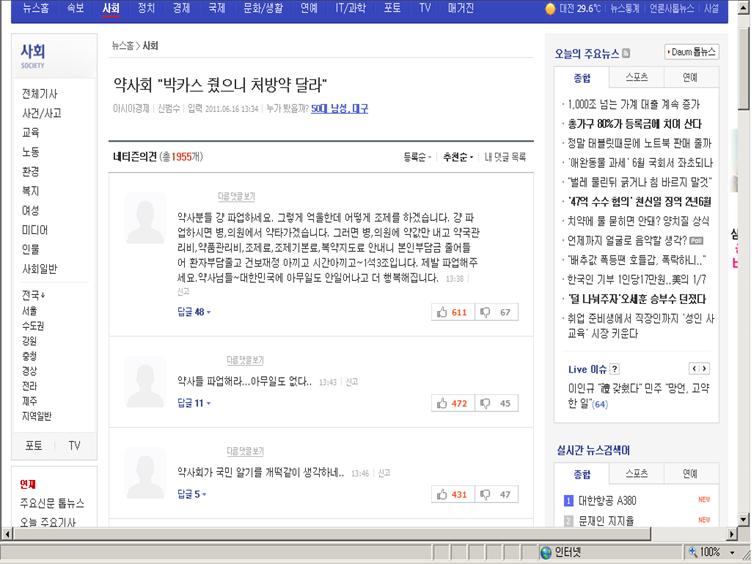Image resolution: width=752 pixels, height=564 pixels.
Task: Expand the 답글 48 replies
Action: 194,312
